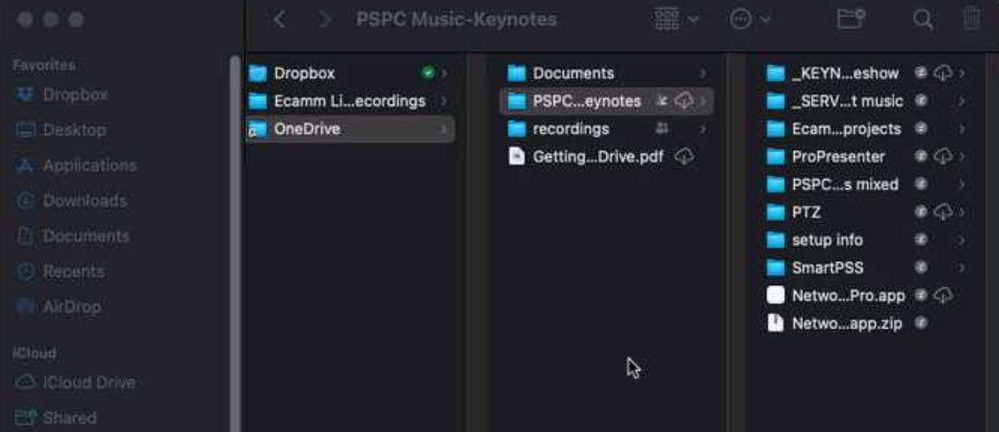Image resolution: width=999 pixels, height=432 pixels.
Task: Open Downloads in the sidebar
Action: point(71,201)
